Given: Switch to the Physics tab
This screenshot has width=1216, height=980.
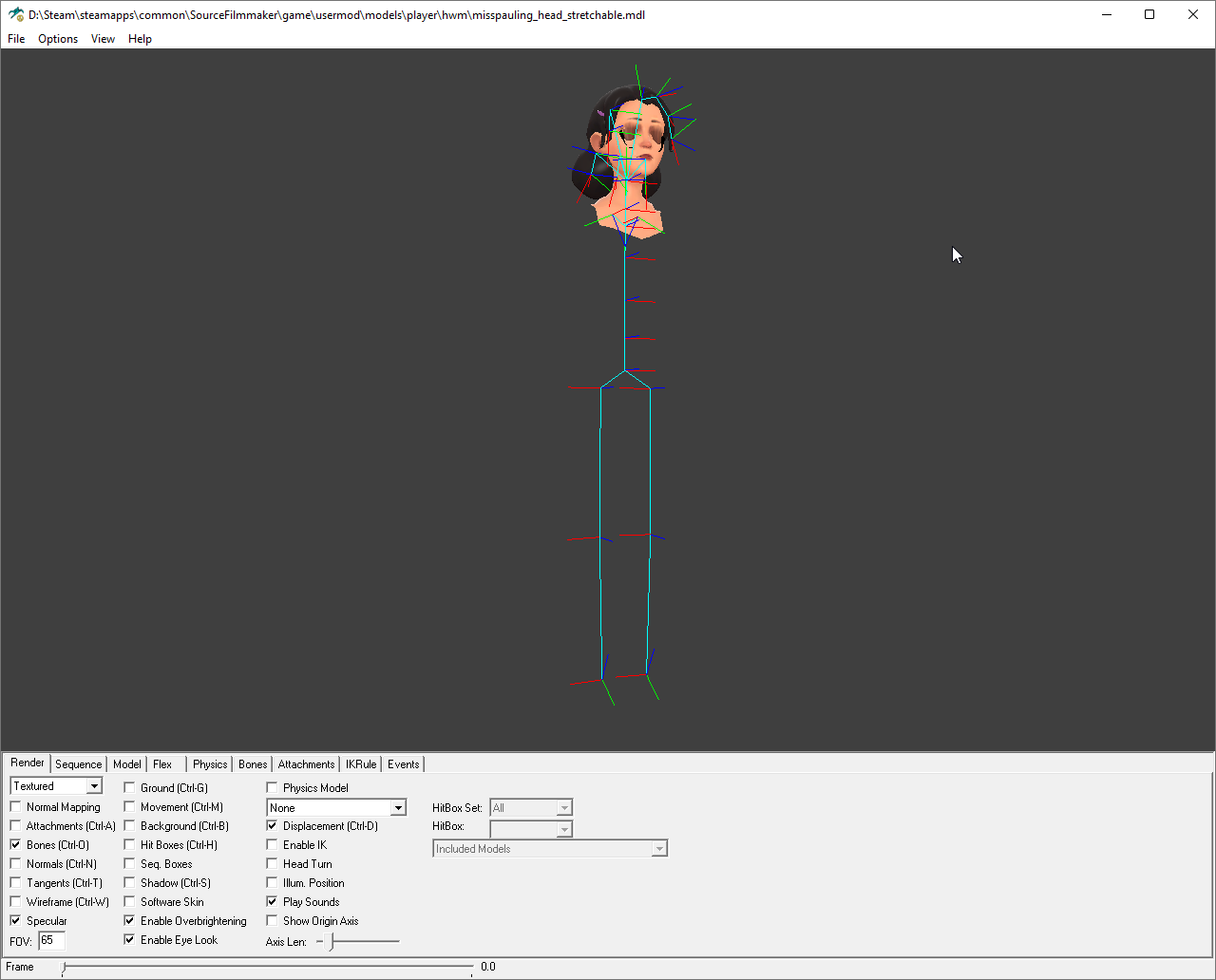Looking at the screenshot, I should click(210, 764).
